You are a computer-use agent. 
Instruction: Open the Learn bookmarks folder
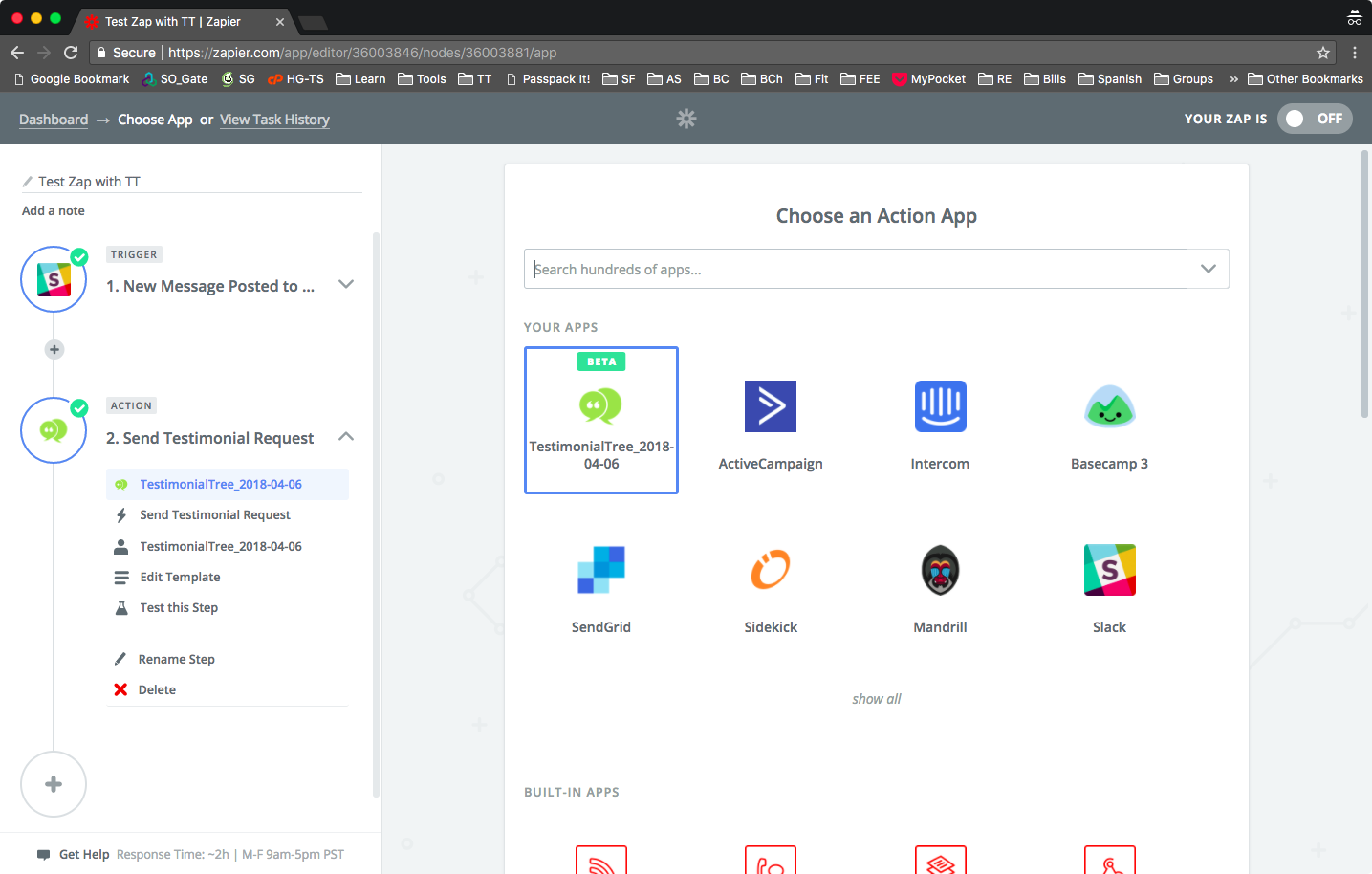click(x=360, y=79)
